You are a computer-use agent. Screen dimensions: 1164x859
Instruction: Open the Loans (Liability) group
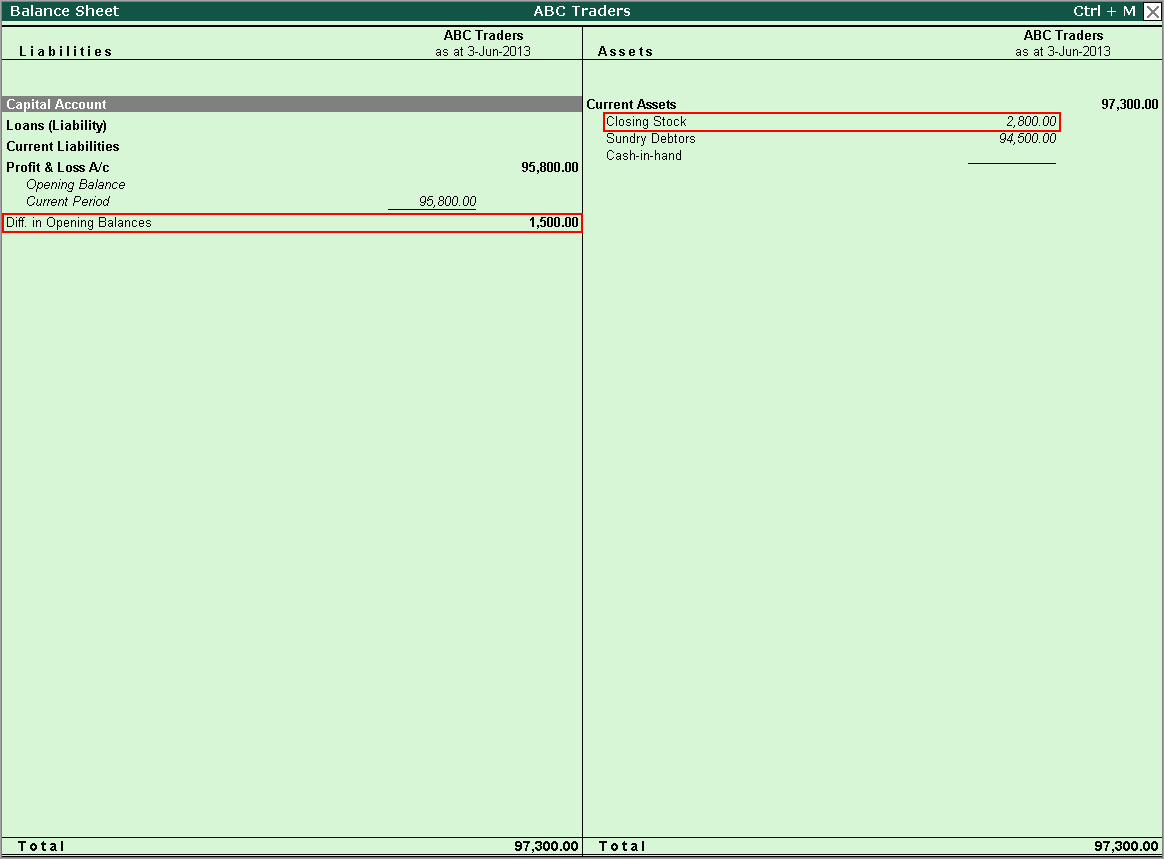pos(57,125)
